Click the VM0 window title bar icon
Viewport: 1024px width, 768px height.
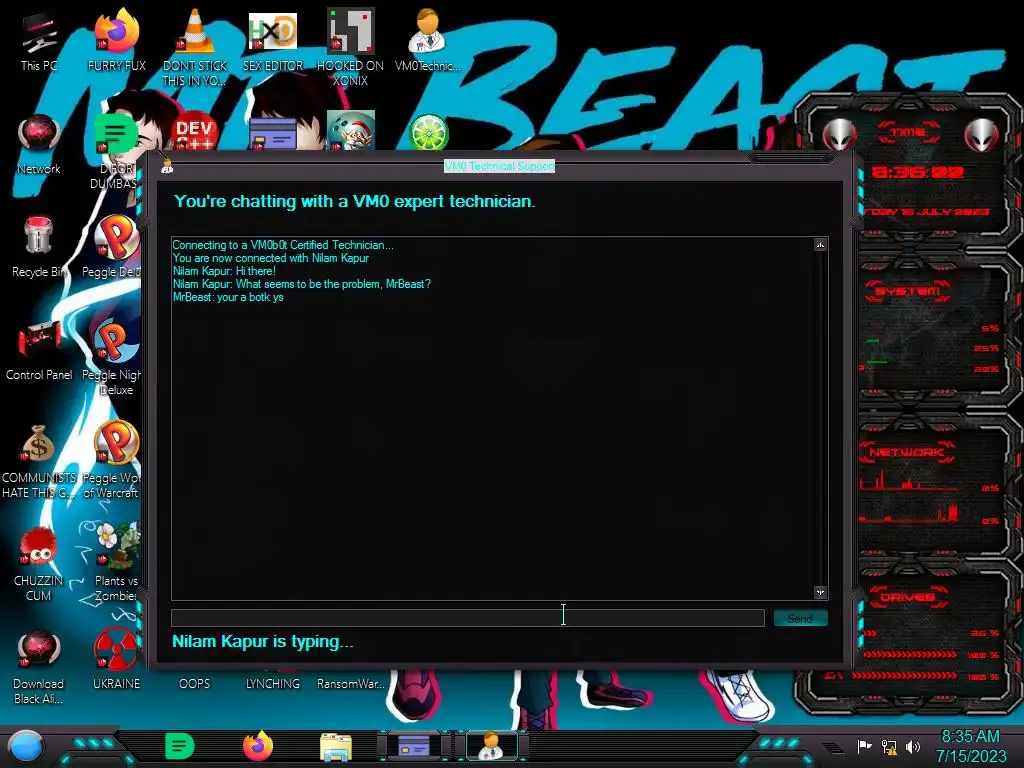(167, 167)
